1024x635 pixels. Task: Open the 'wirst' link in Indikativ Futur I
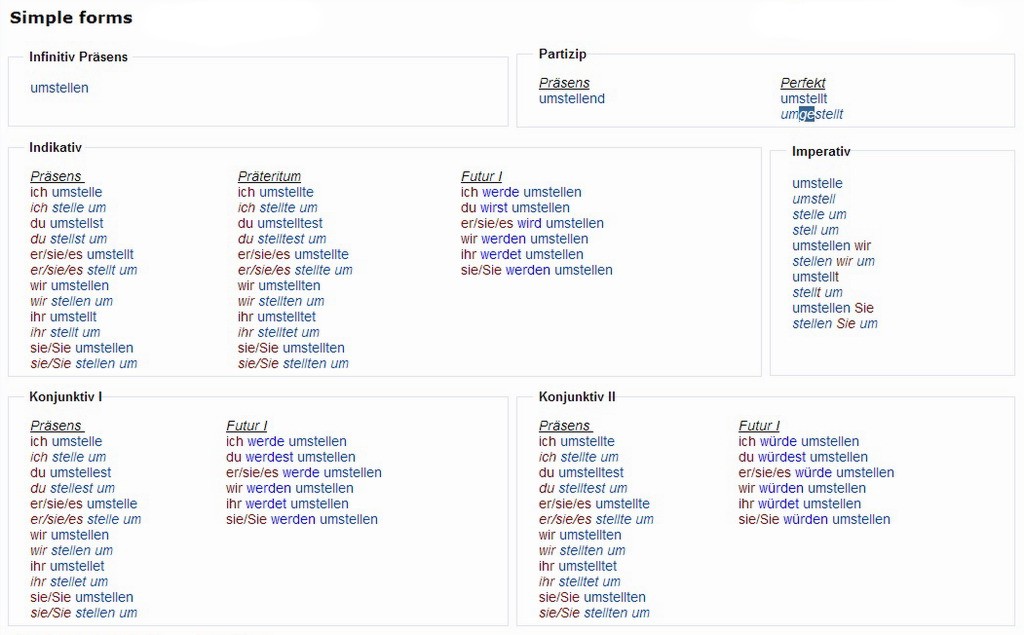[493, 208]
